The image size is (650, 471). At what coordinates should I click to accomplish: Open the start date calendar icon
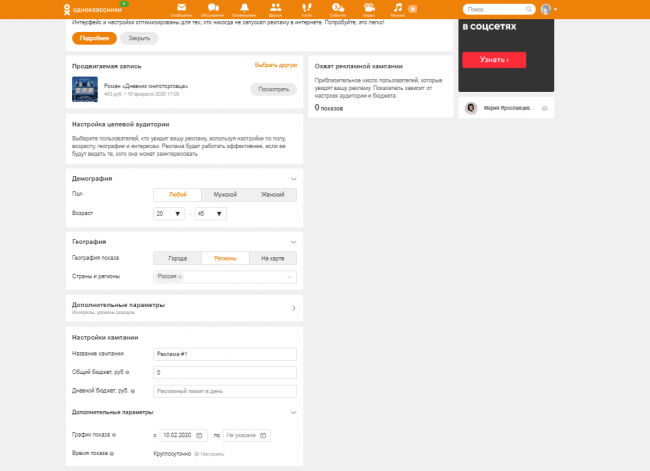point(199,435)
